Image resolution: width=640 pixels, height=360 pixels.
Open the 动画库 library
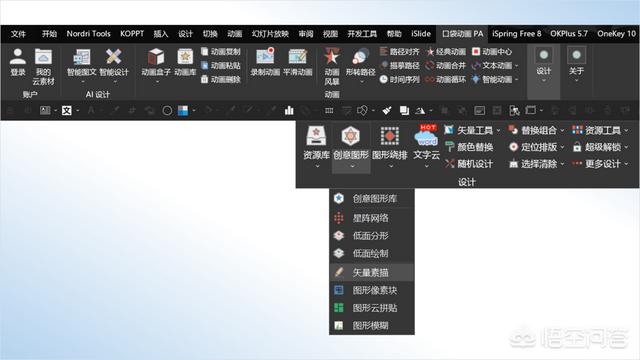[185, 62]
